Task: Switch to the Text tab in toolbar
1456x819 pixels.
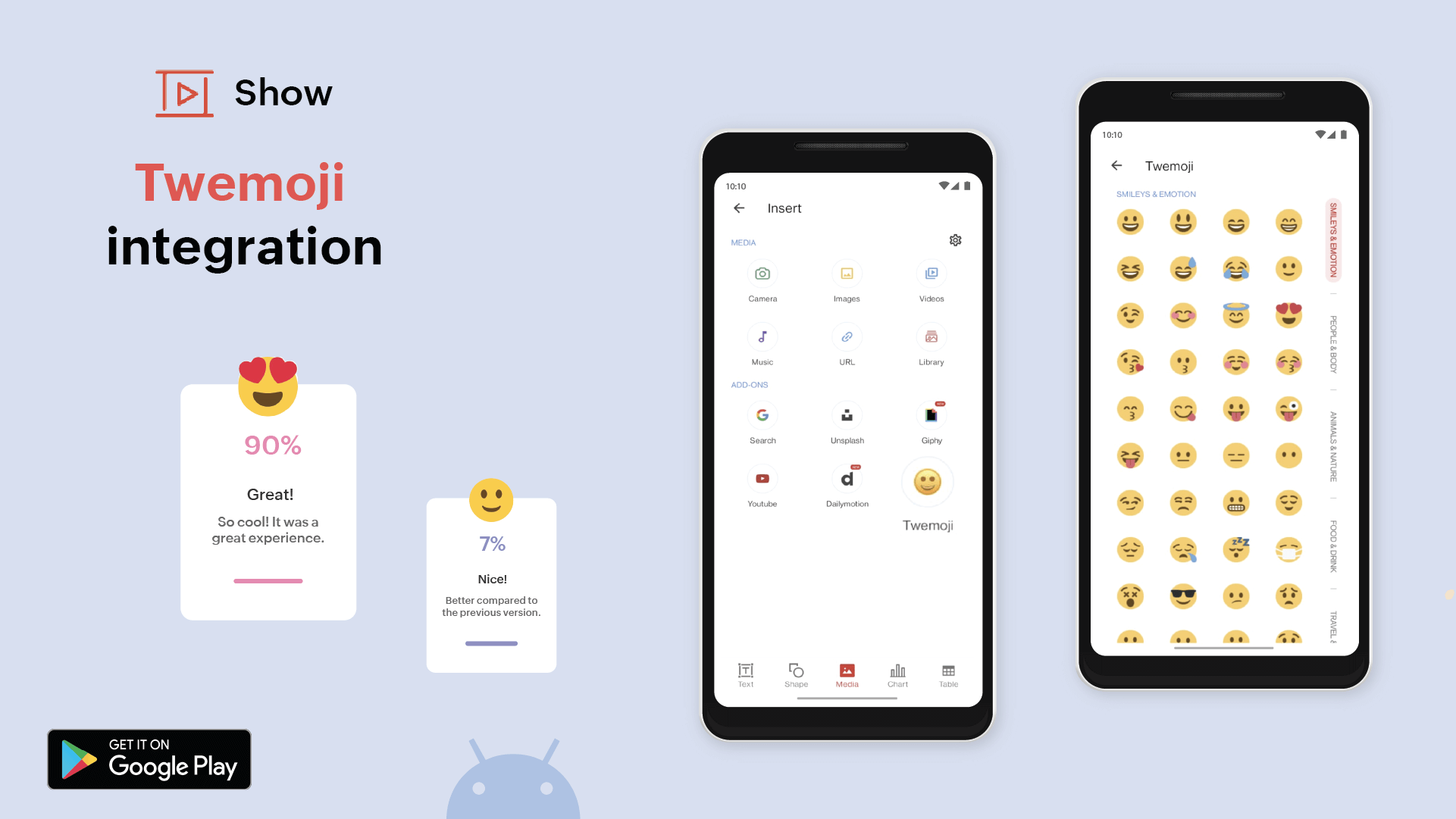Action: tap(746, 675)
